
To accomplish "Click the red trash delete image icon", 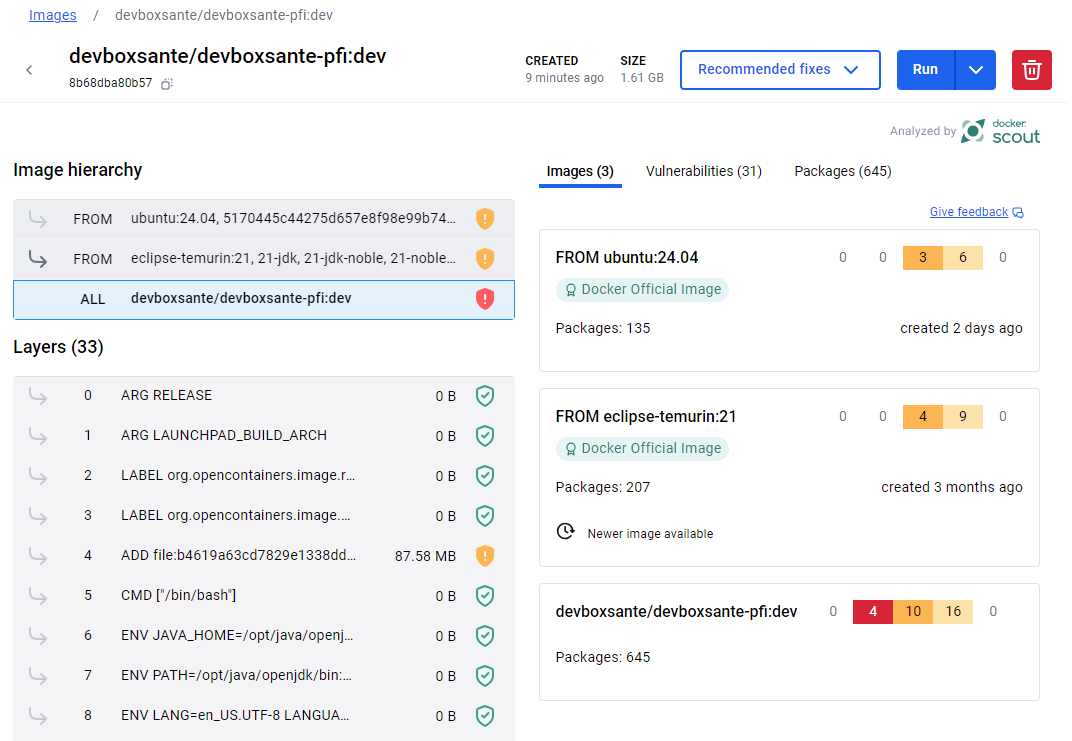I will 1031,70.
